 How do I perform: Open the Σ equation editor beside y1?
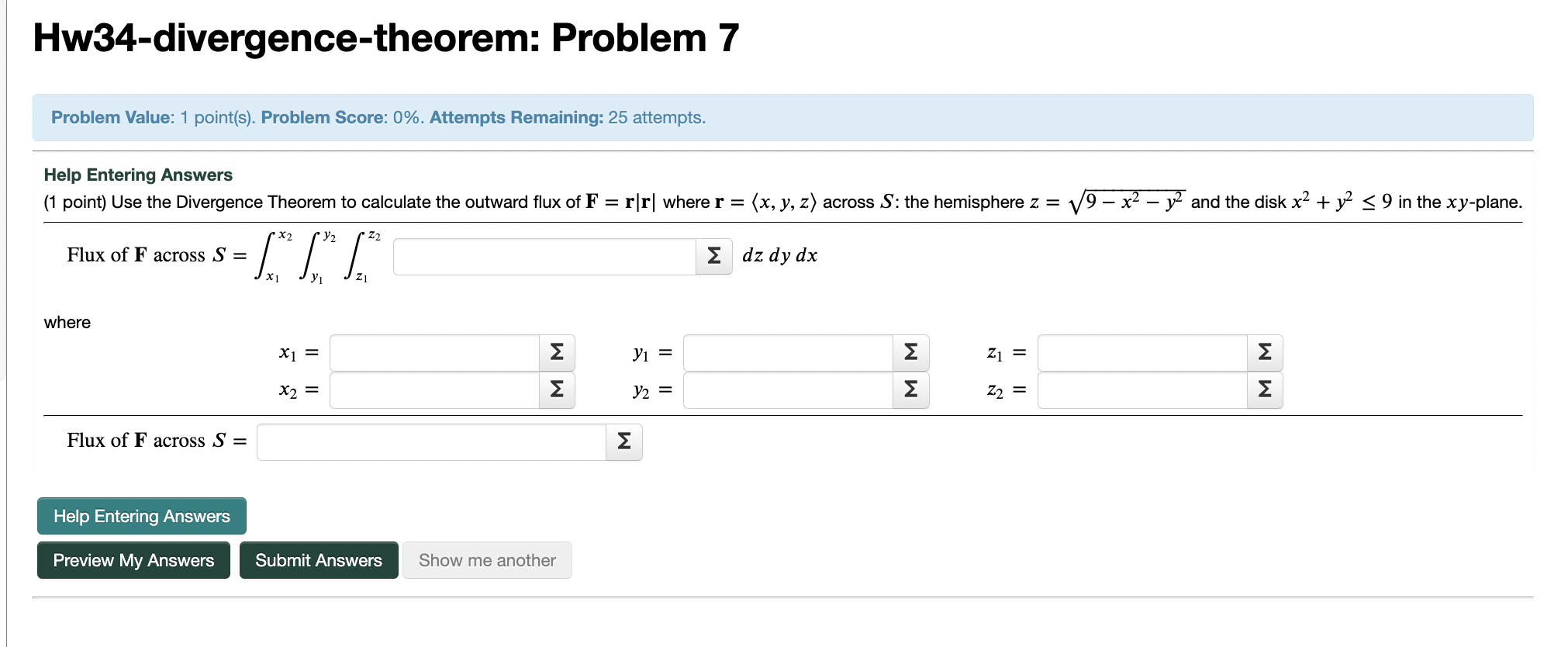tap(909, 353)
